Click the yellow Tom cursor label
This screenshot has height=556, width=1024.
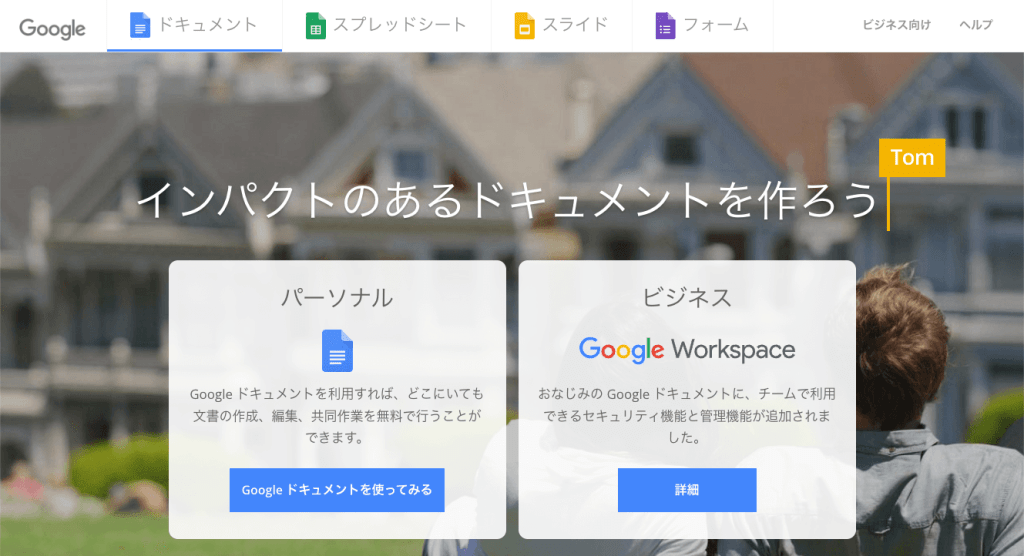tap(912, 157)
